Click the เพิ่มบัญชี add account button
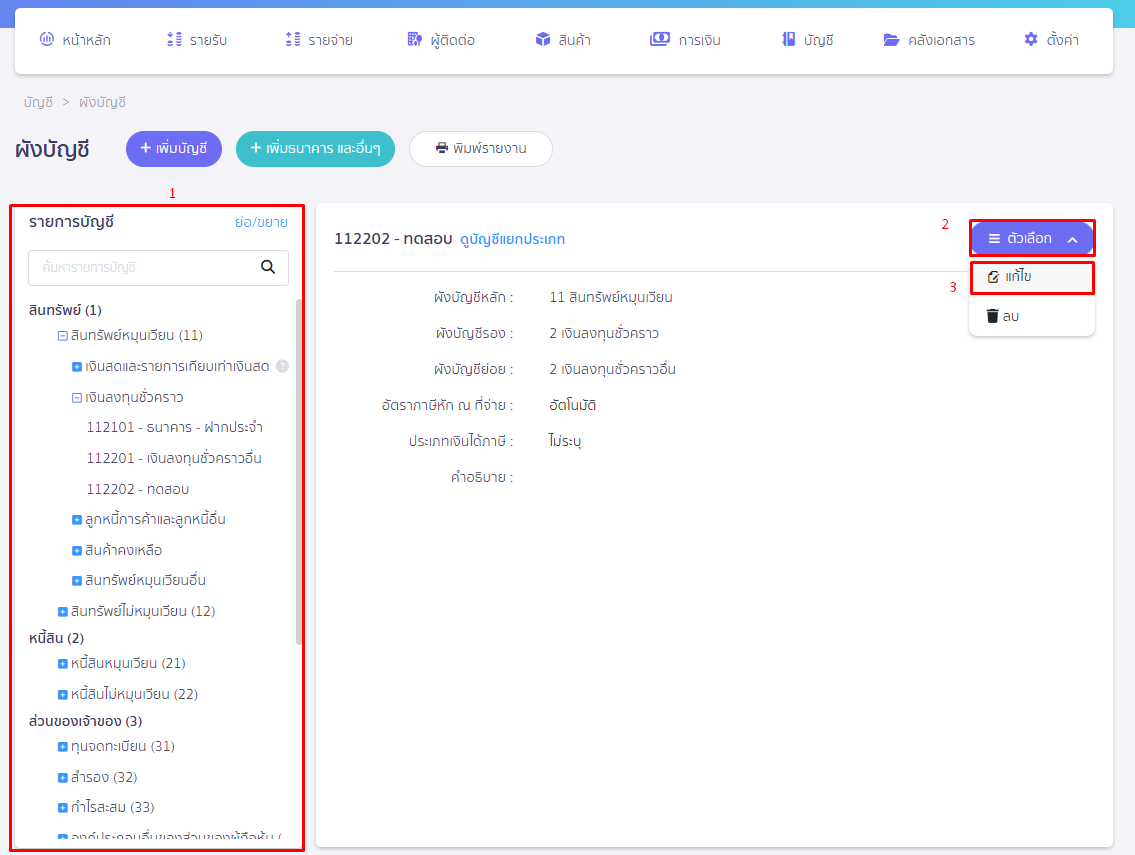The image size is (1135, 855). 173,148
